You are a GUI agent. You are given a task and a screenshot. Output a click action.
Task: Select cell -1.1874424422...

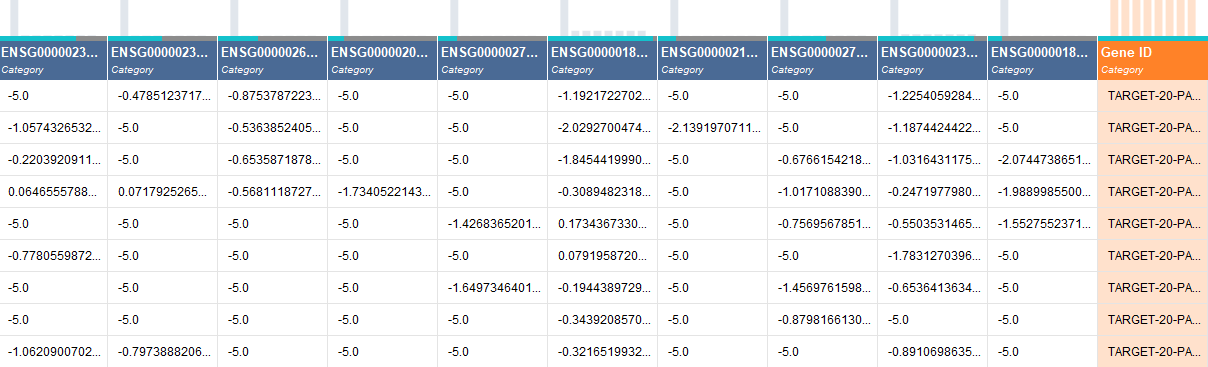pos(933,128)
